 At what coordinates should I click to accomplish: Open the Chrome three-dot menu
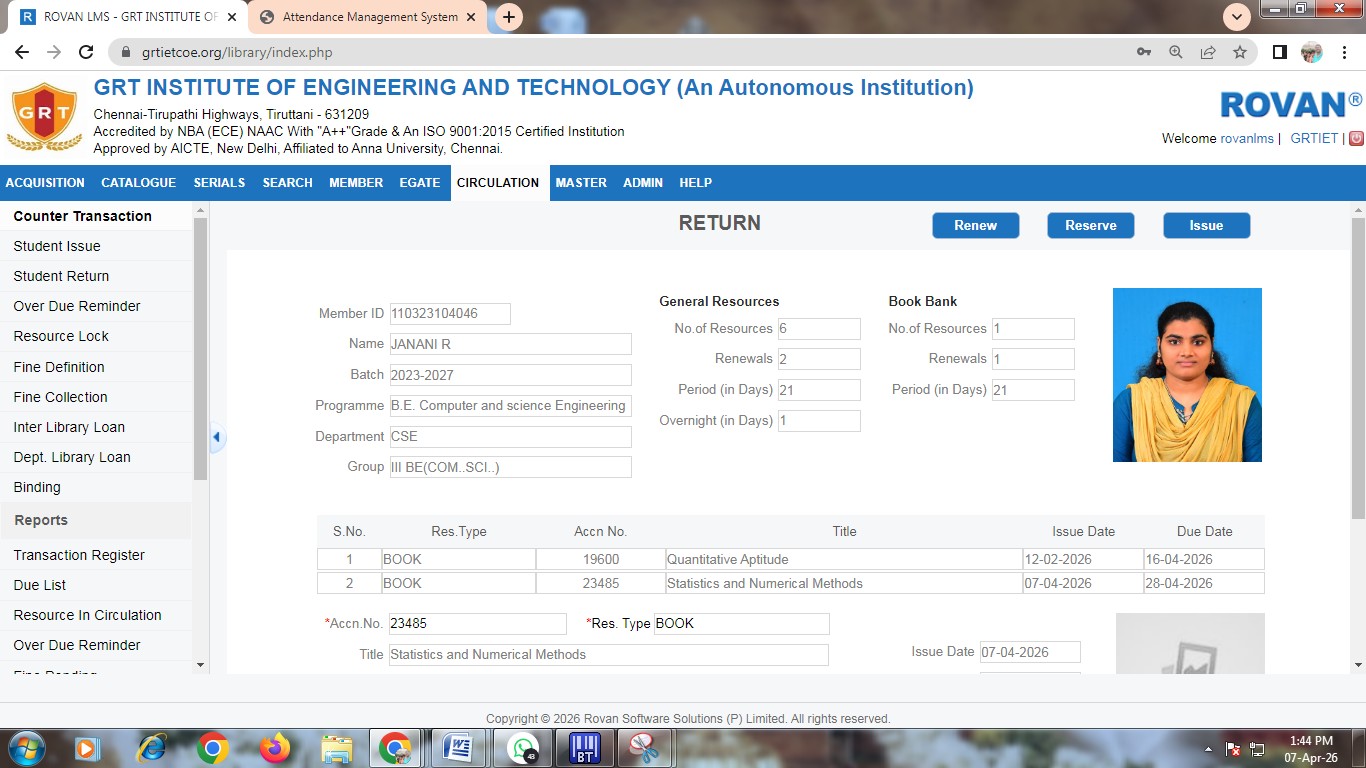1344,52
